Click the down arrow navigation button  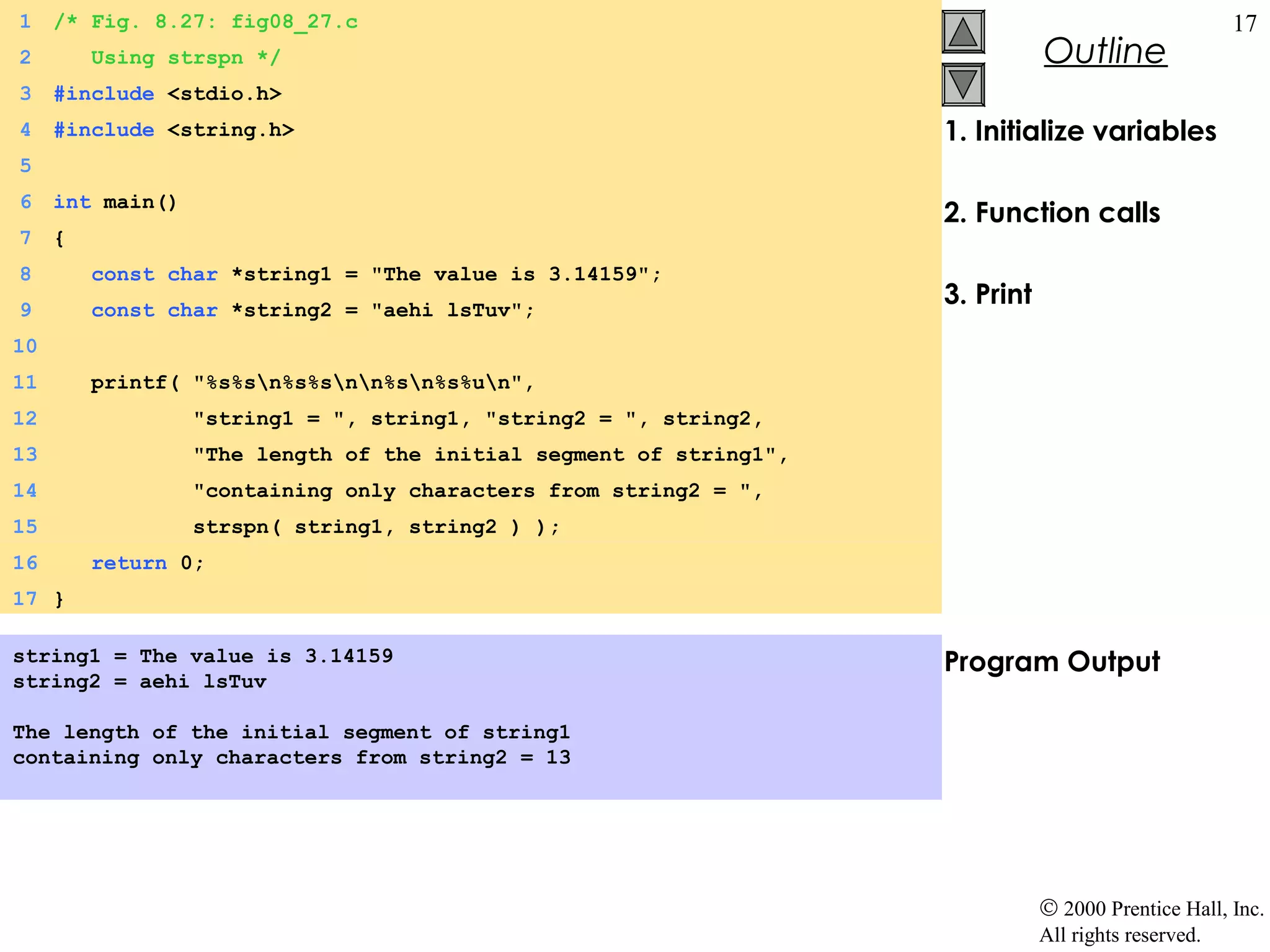tap(963, 84)
